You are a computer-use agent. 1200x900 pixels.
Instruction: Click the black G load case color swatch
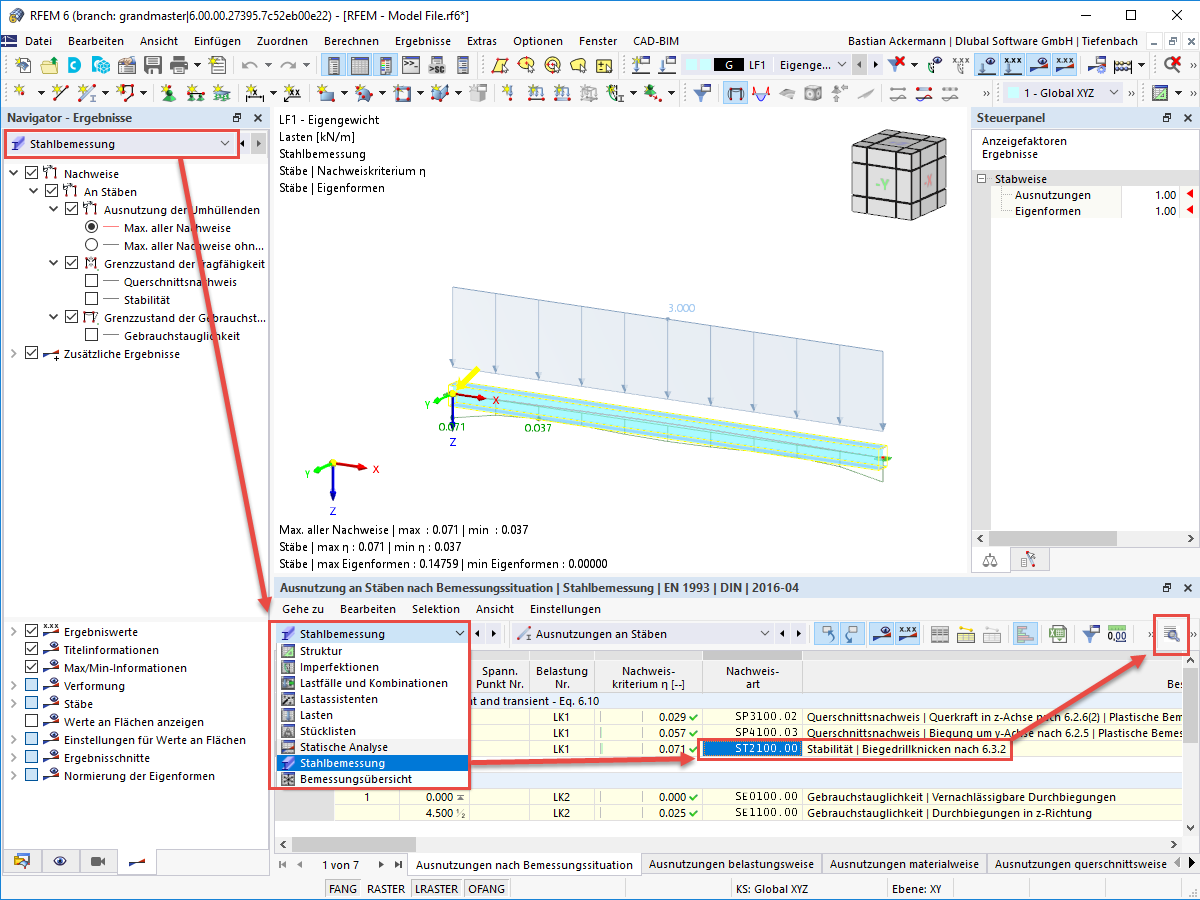point(729,65)
